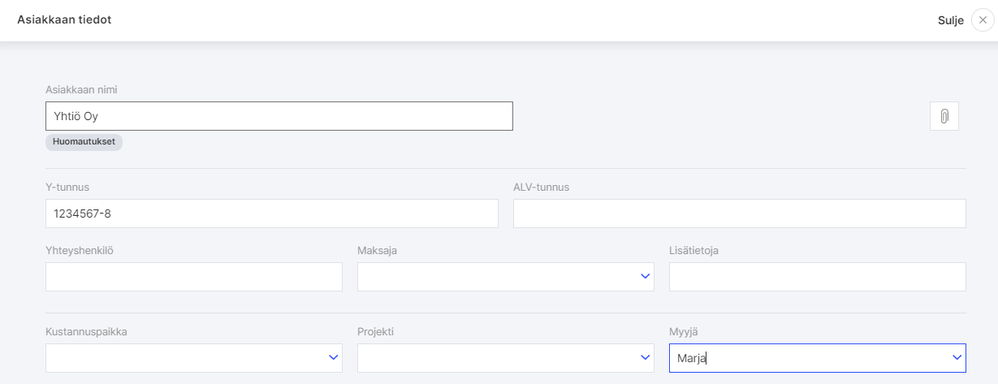Open the Myyjä dropdown arrow
Viewport: 998px width, 384px height.
click(957, 358)
